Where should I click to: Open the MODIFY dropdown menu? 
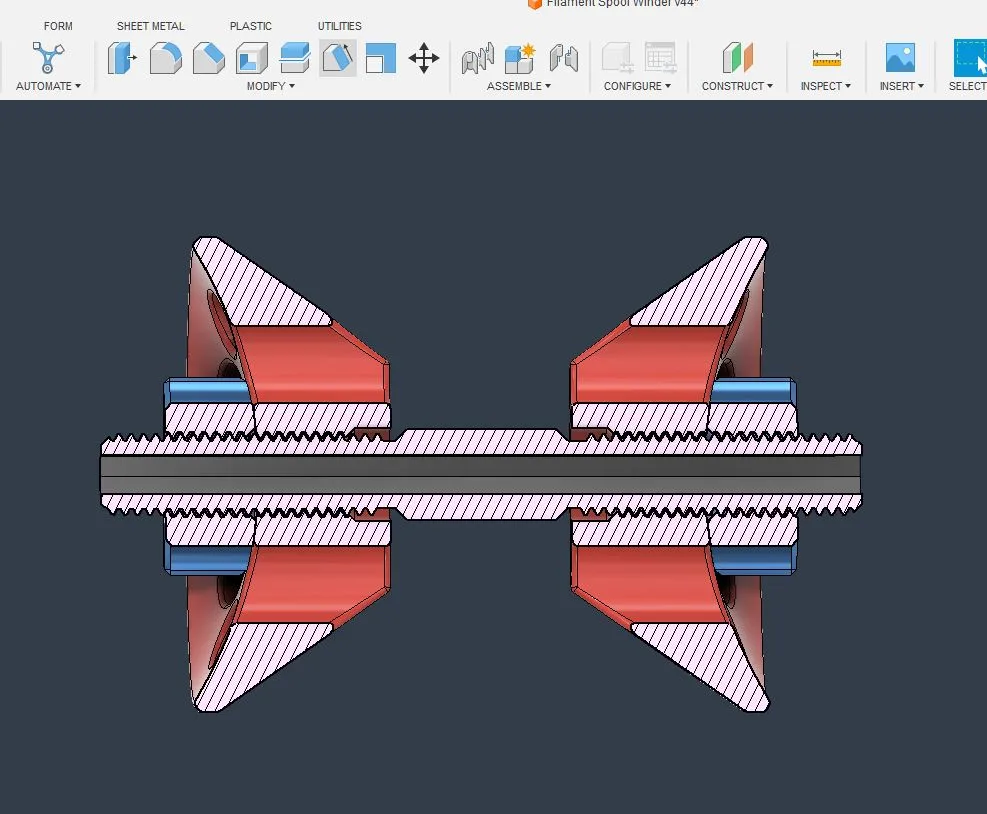[x=270, y=86]
